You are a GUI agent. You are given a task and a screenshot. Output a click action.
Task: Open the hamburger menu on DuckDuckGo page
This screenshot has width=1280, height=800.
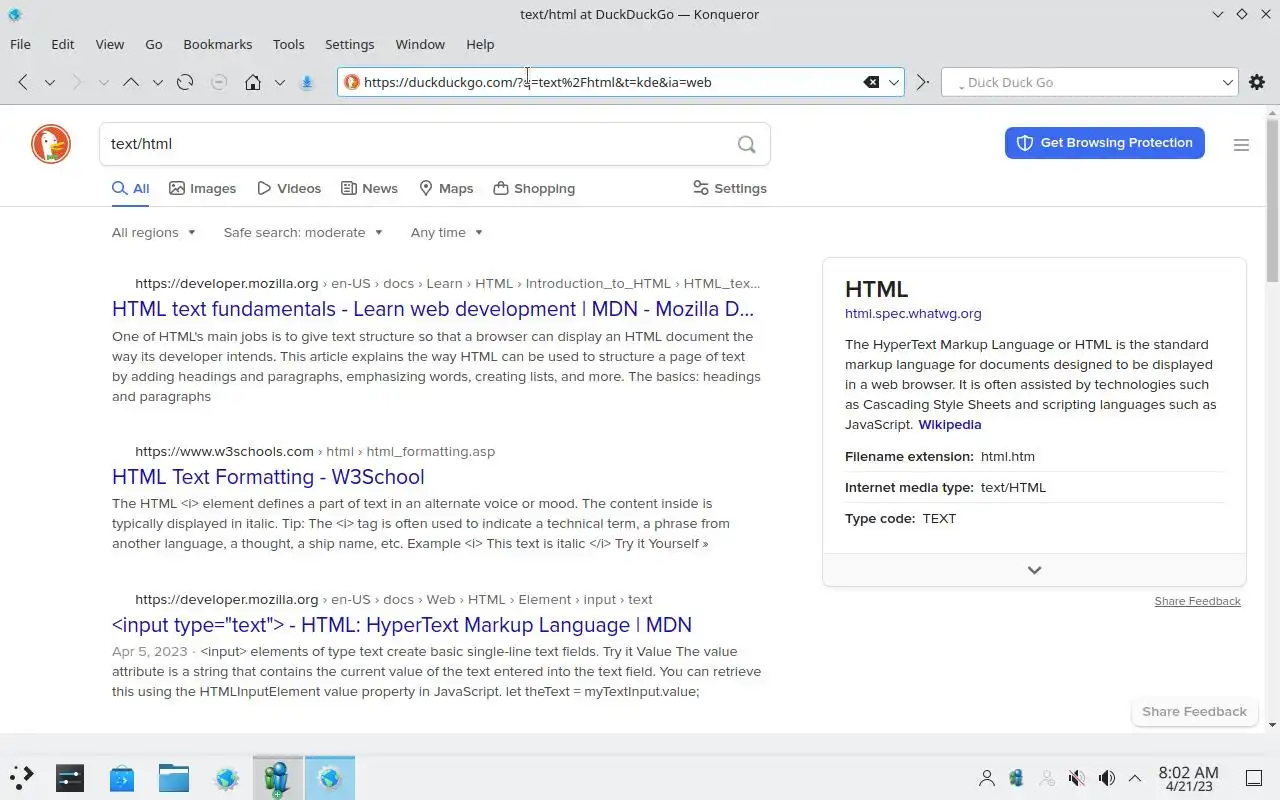pos(1241,145)
